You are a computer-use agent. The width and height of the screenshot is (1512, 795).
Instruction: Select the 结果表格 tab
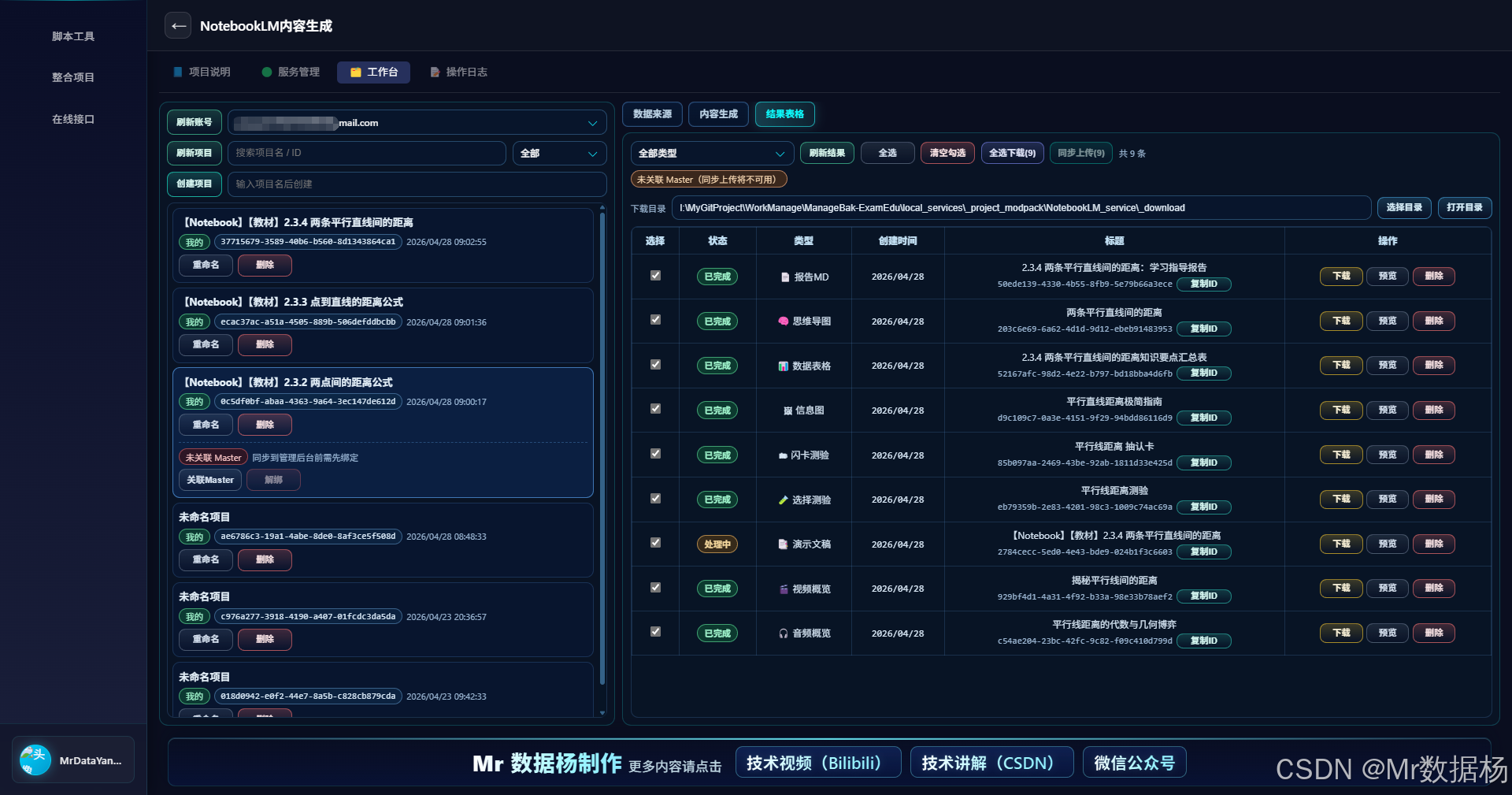point(785,114)
